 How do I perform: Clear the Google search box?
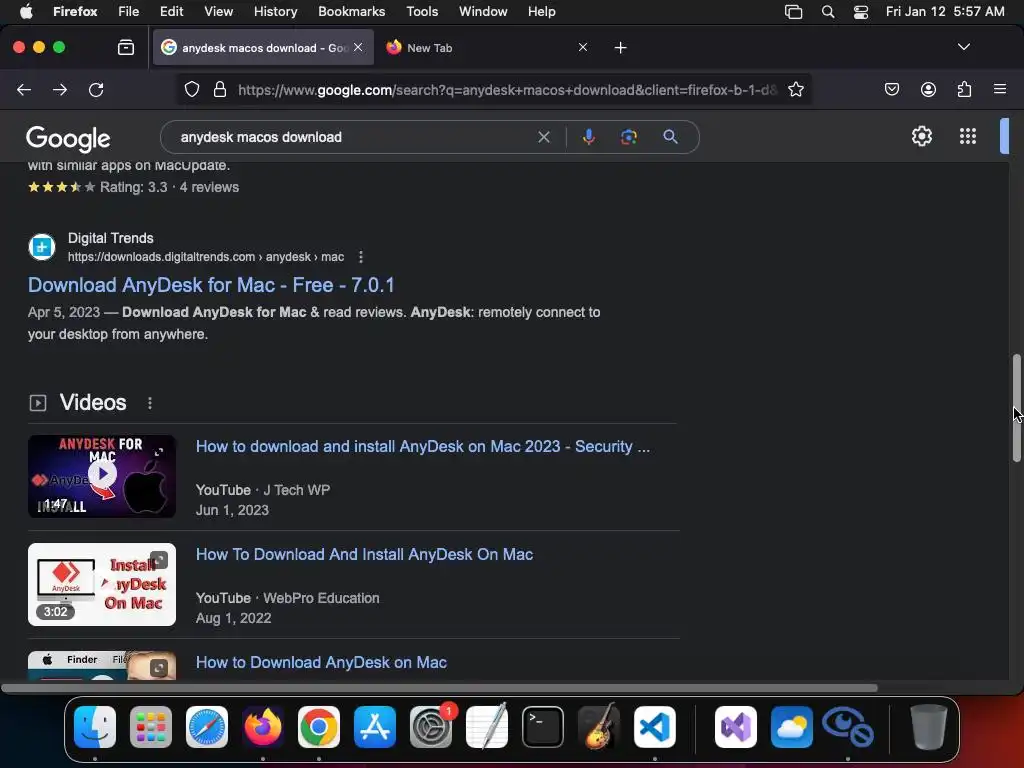(x=544, y=137)
